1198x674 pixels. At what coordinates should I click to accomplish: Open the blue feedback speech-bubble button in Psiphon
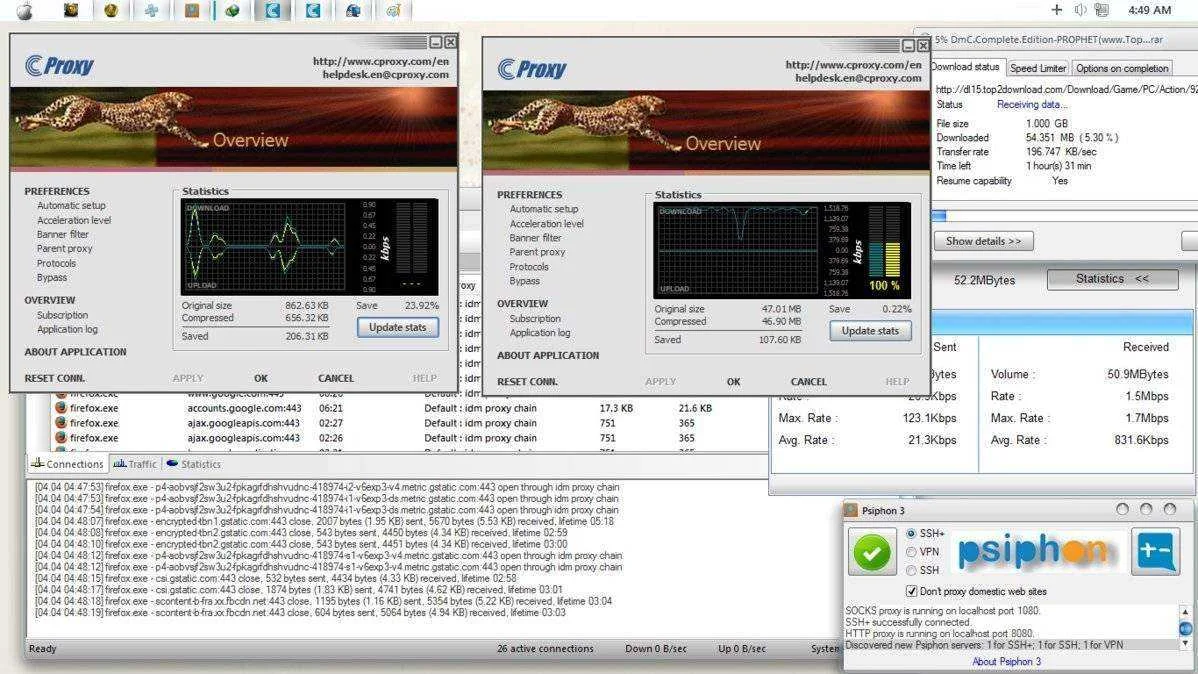(x=1155, y=551)
